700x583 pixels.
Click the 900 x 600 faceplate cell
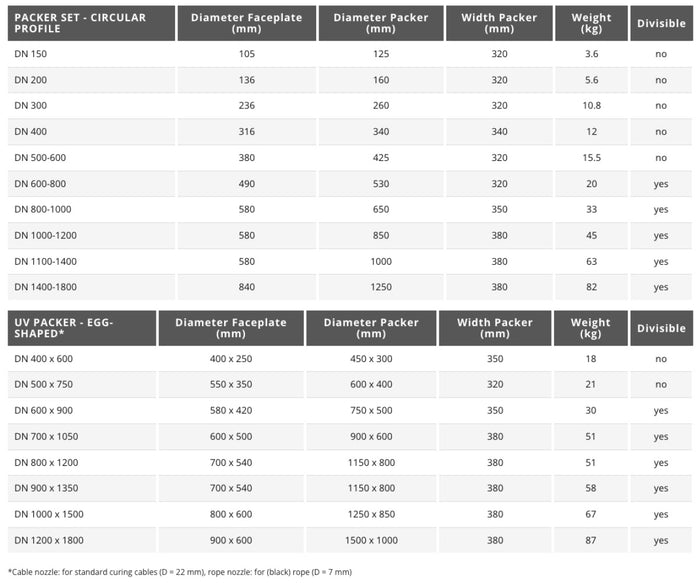click(x=231, y=540)
